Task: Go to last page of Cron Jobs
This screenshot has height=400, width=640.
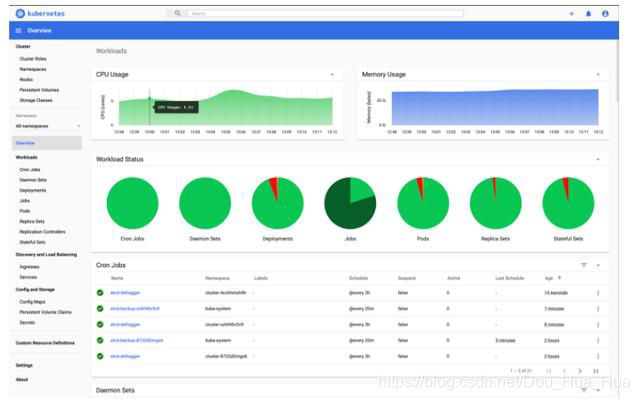Action: [596, 371]
